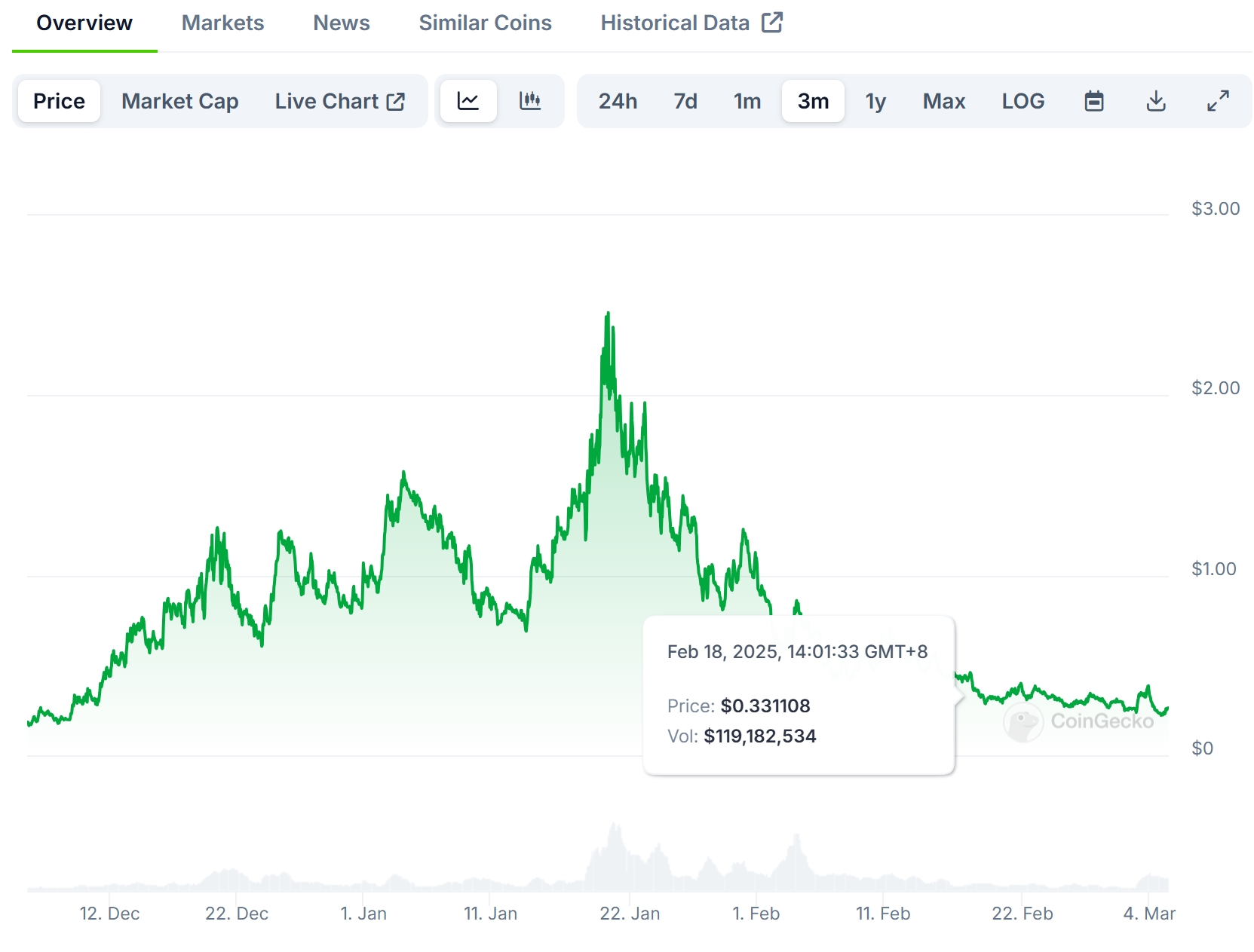Select the 3m time range
Image resolution: width=1254 pixels, height=952 pixels.
click(x=813, y=101)
